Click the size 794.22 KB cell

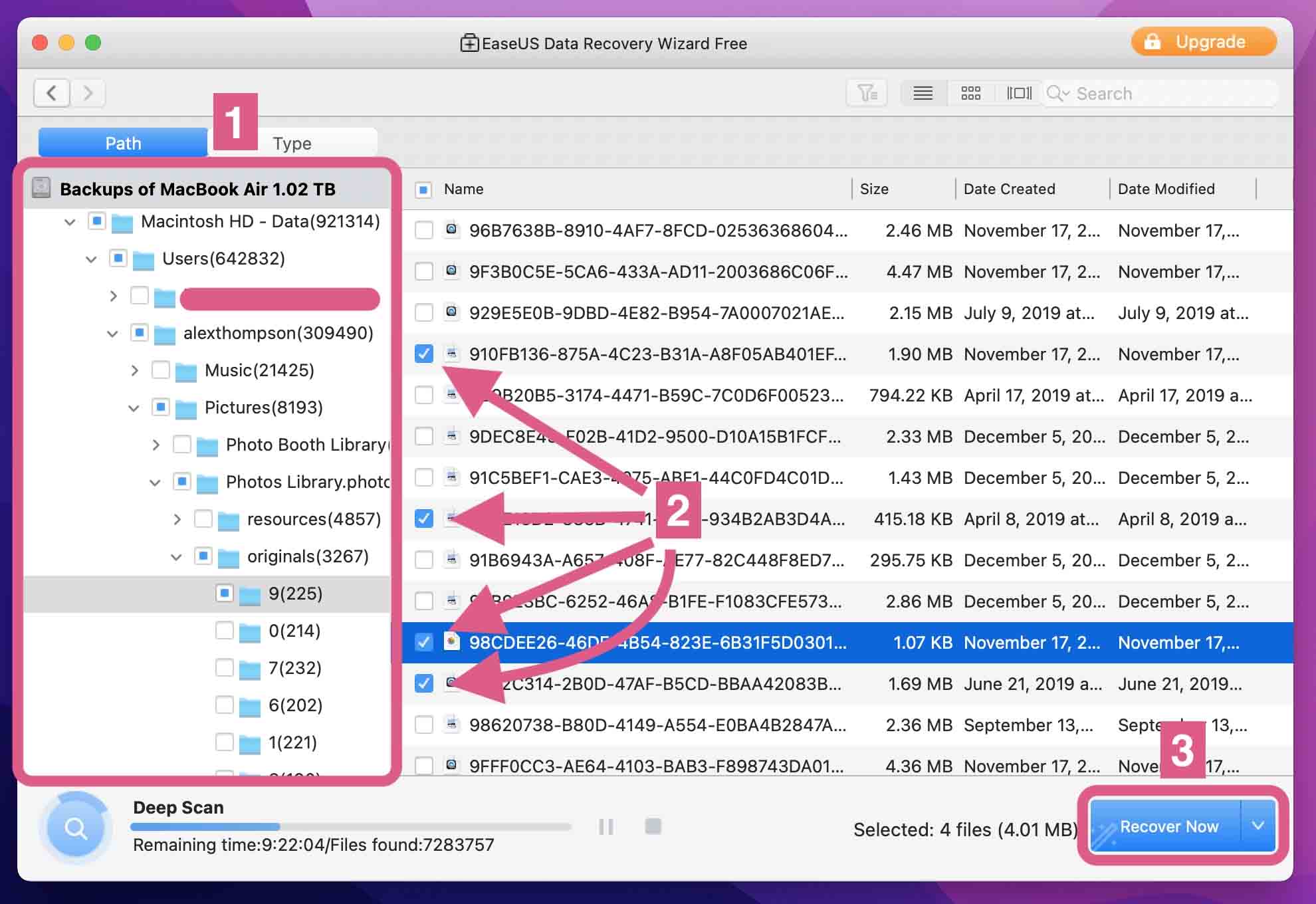pyautogui.click(x=911, y=395)
